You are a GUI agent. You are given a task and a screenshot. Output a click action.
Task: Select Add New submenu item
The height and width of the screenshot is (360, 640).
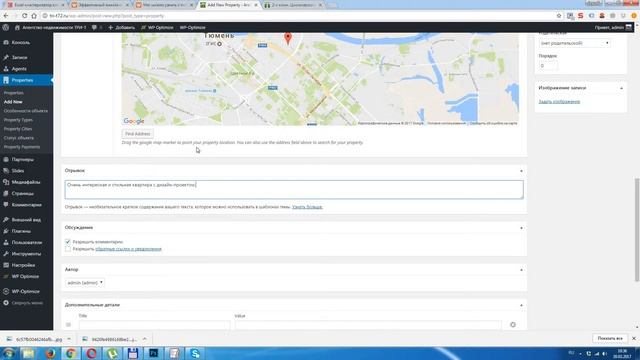click(13, 102)
